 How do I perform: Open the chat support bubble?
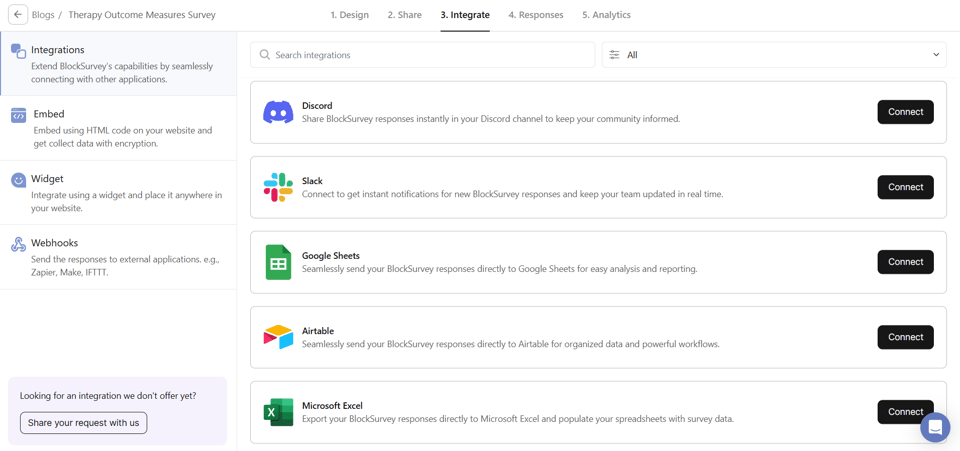click(x=935, y=427)
